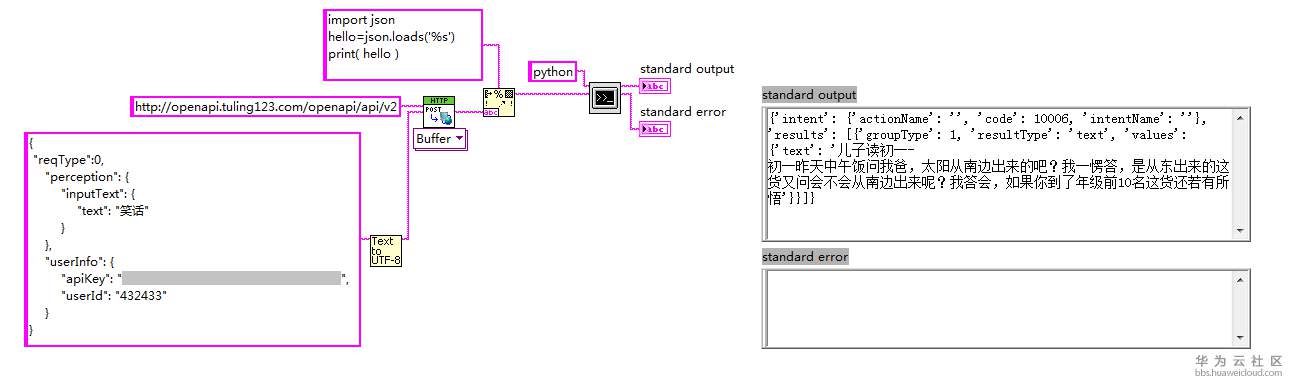The height and width of the screenshot is (387, 1293).
Task: Click scroll-down arrow of standard error box
Action: (x=1241, y=337)
